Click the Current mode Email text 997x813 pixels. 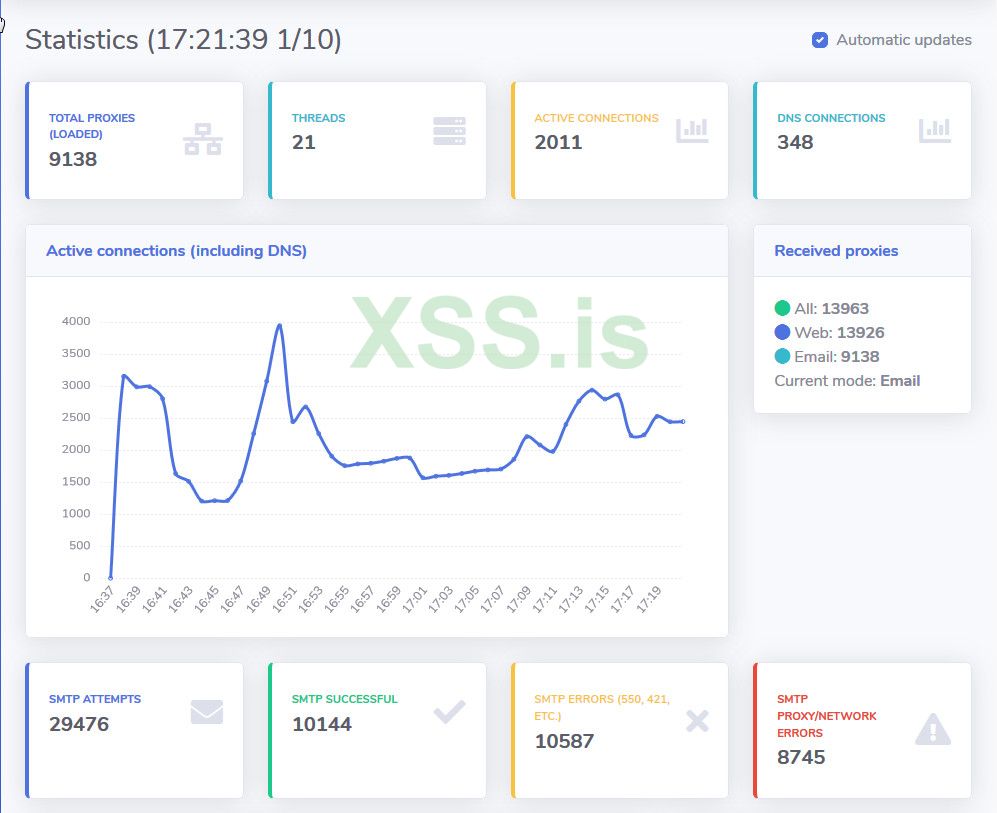pos(847,381)
